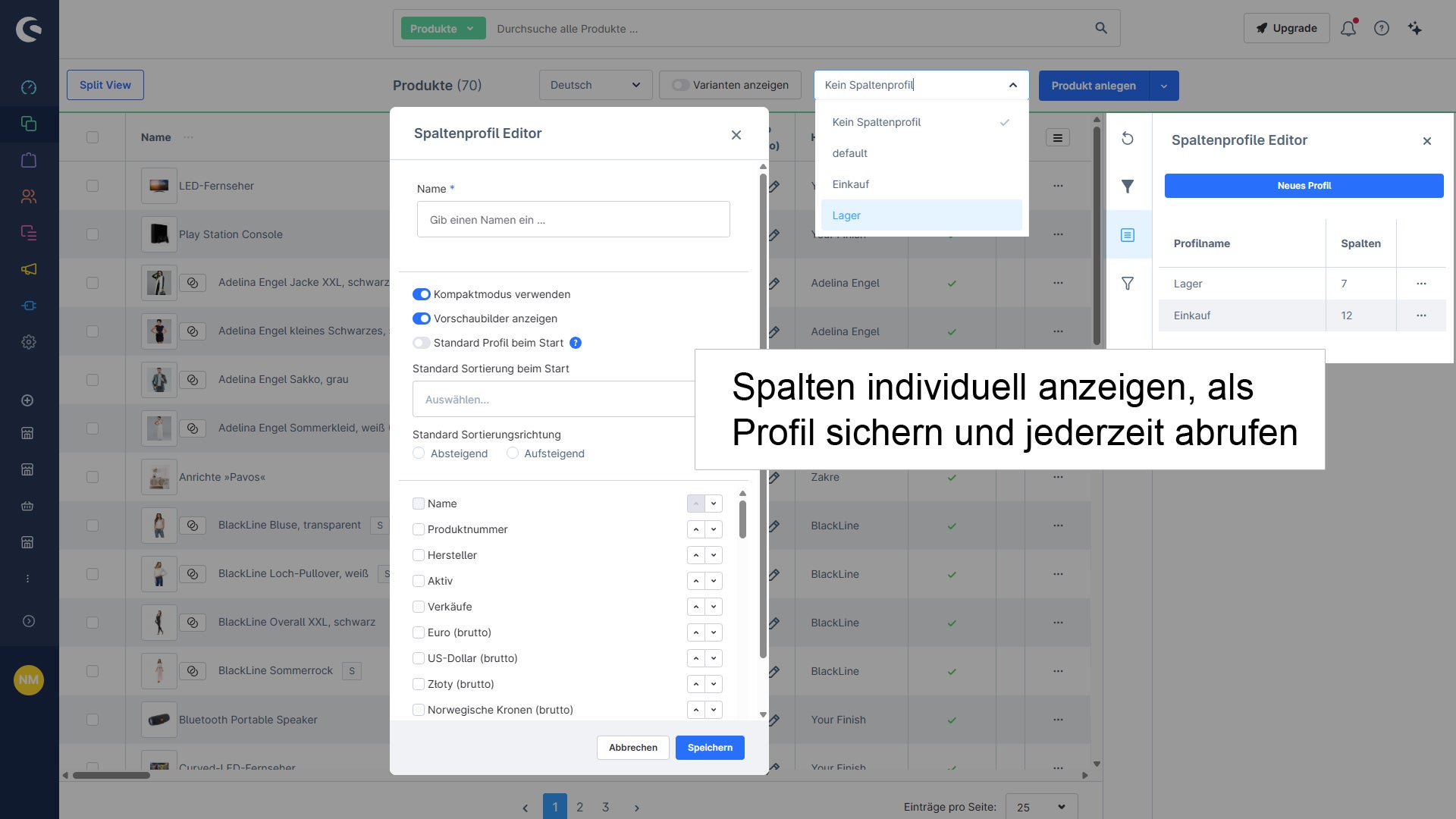The image size is (1456, 819).
Task: Select Einkauf in profile dropdown list
Action: click(921, 184)
